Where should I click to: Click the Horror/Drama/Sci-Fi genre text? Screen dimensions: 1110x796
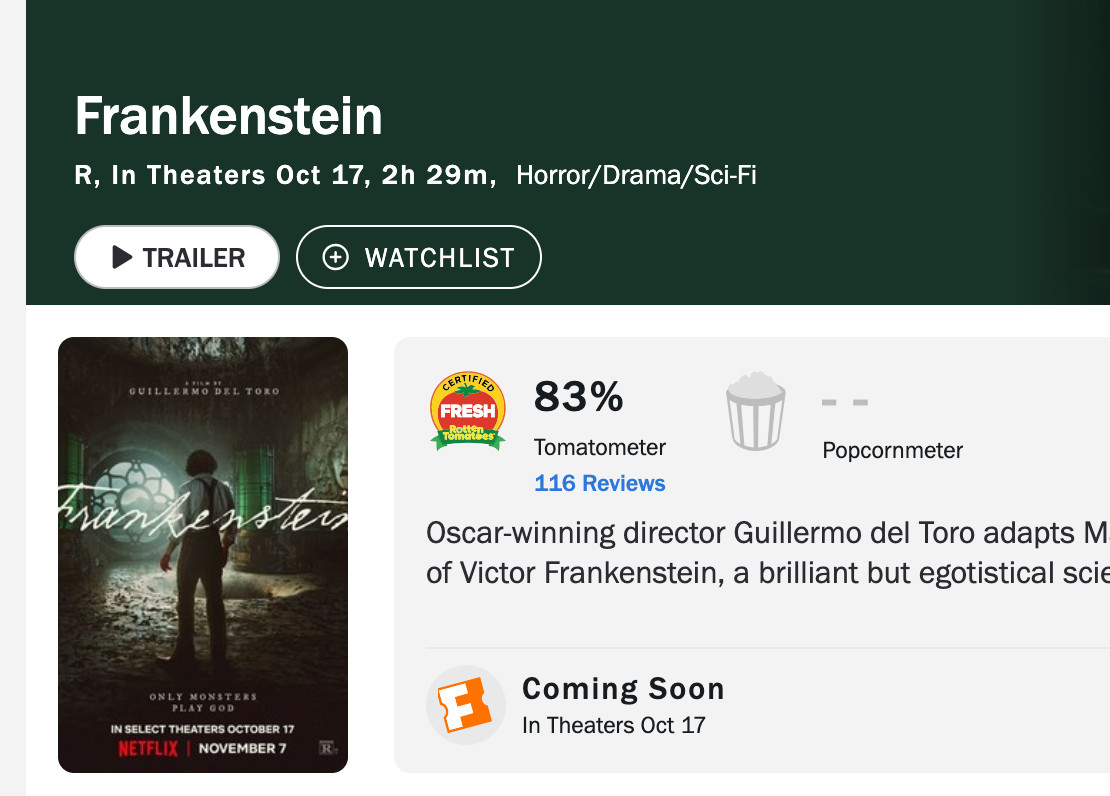tap(636, 177)
